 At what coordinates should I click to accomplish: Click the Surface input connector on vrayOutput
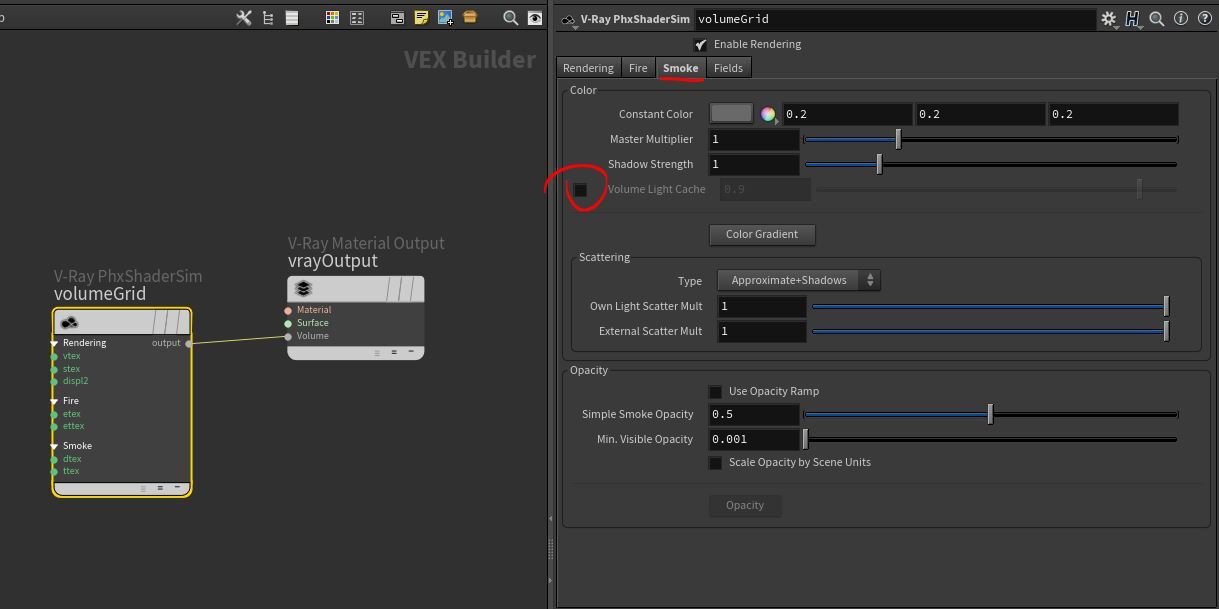point(288,323)
